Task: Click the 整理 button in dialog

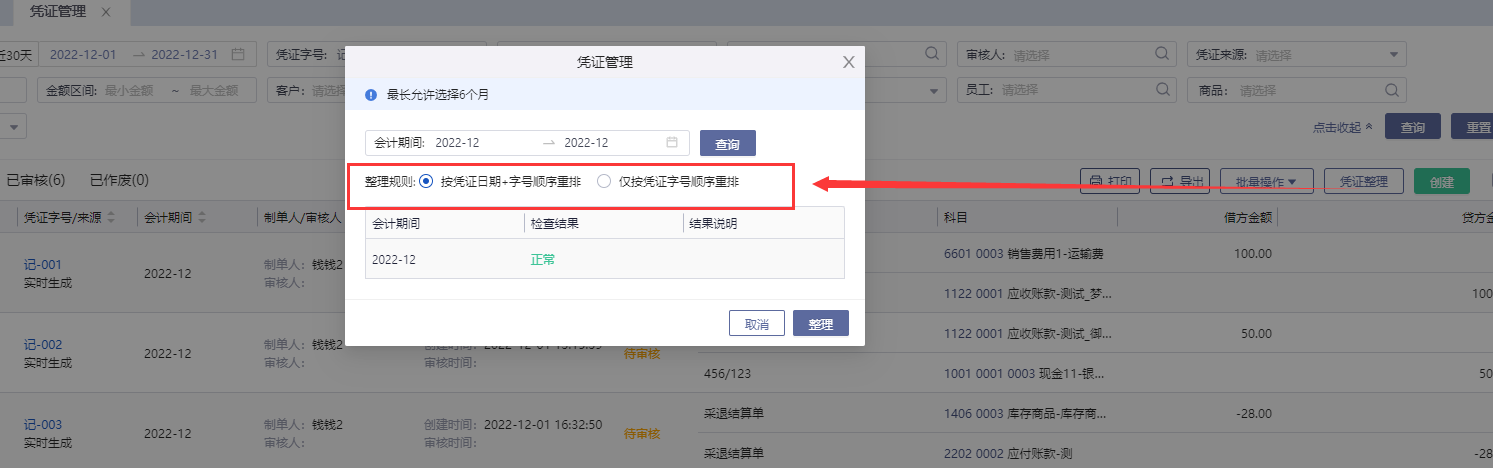Action: [x=820, y=324]
